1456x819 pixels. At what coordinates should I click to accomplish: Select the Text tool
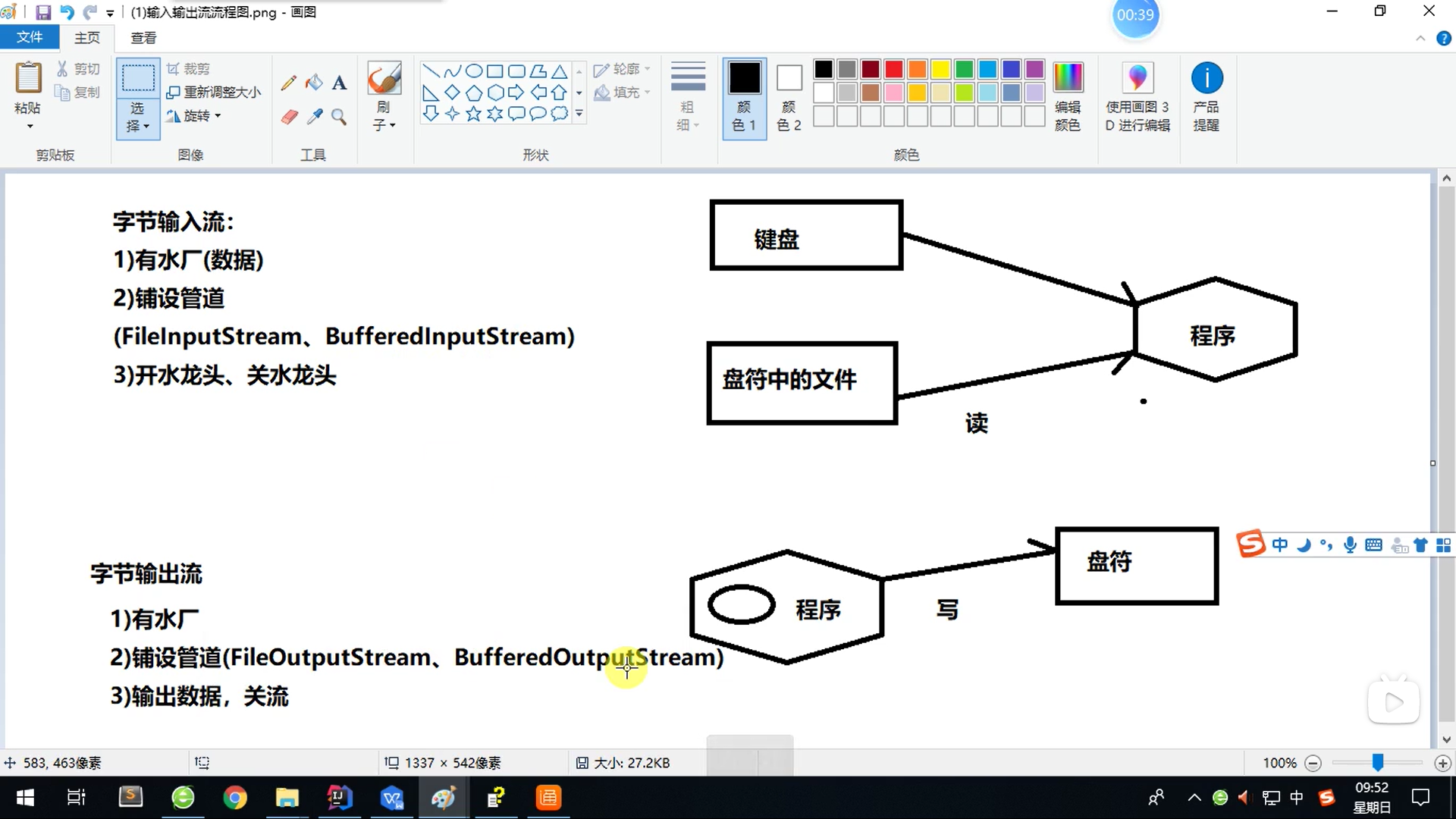coord(339,83)
